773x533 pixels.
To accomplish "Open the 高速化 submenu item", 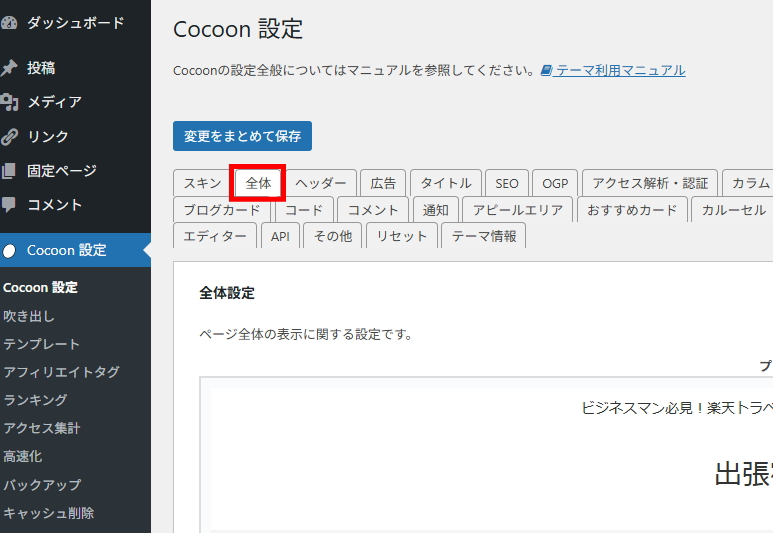I will point(23,456).
